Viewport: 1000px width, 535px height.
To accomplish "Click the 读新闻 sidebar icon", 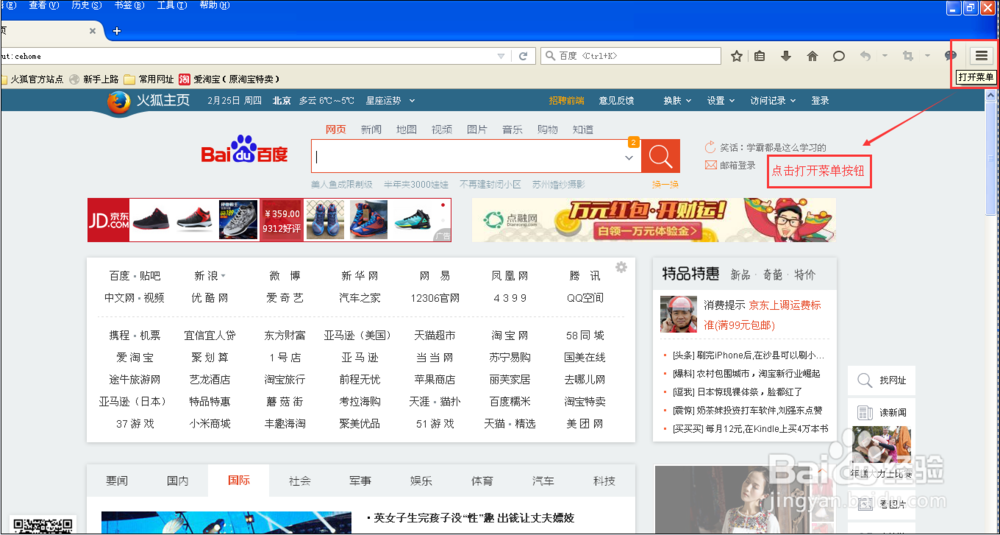I will point(864,413).
